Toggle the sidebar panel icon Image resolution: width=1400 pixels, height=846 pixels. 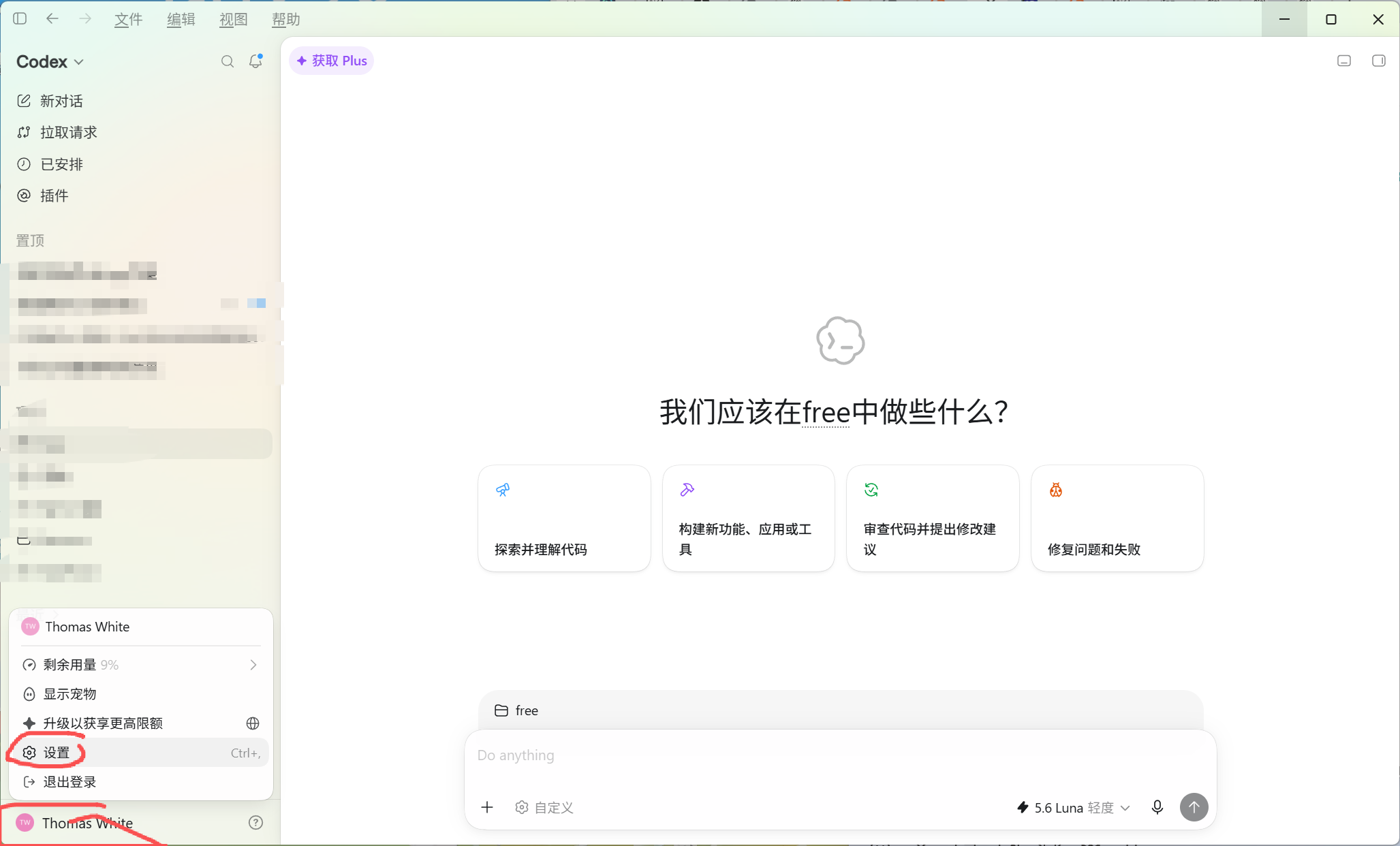pyautogui.click(x=20, y=19)
